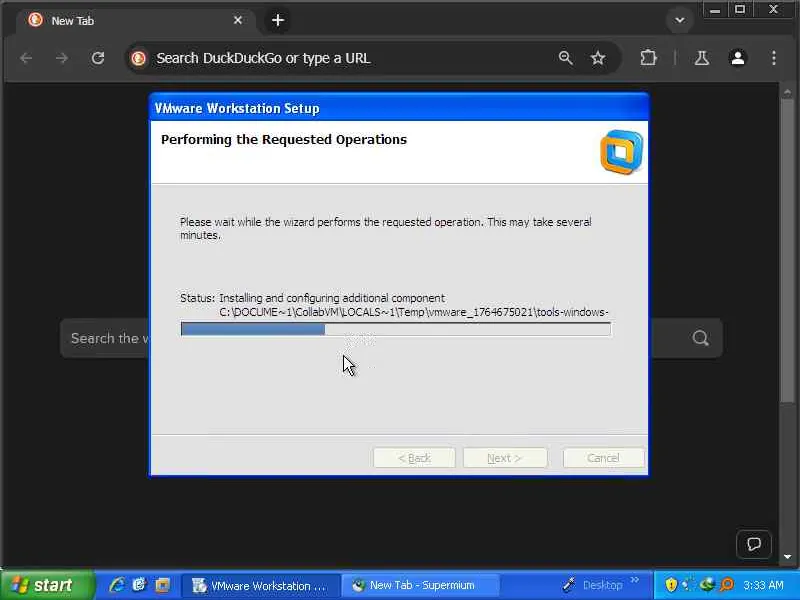Reload the page in Supermium
Image resolution: width=800 pixels, height=600 pixels.
(98, 58)
